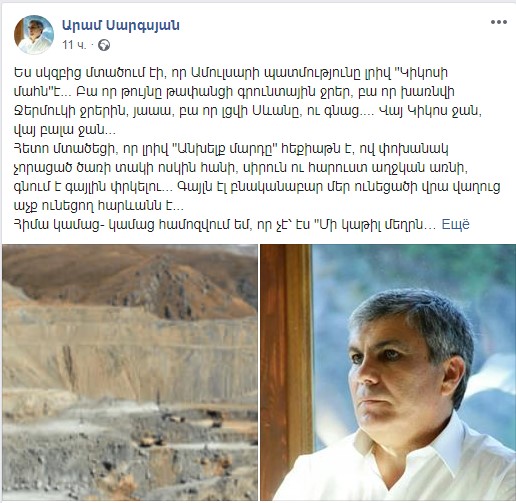Open Արամ Սարգսյան's round profile avatar
516x503 pixels.
[x=34, y=34]
